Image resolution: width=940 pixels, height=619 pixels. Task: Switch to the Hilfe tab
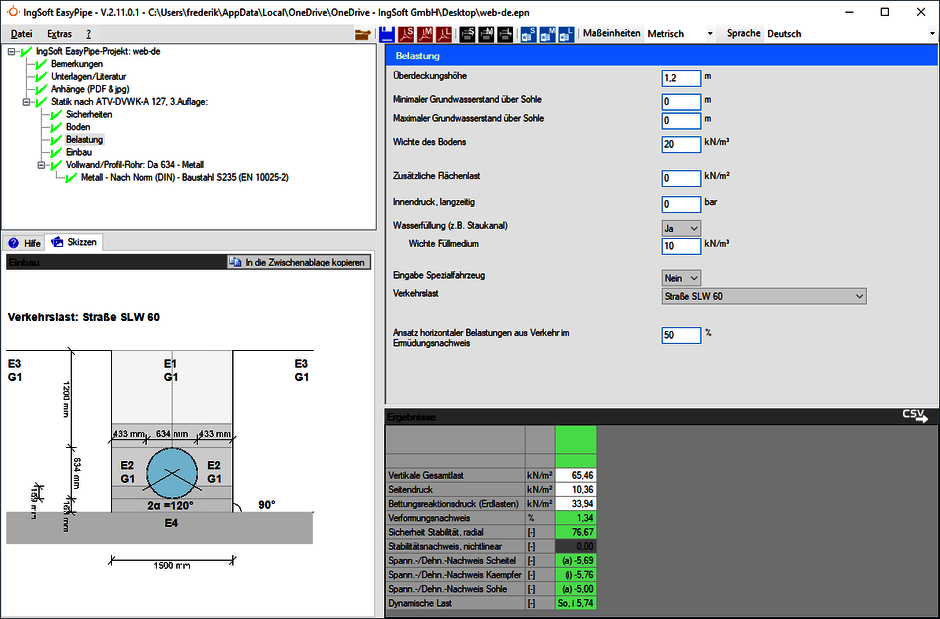point(25,242)
